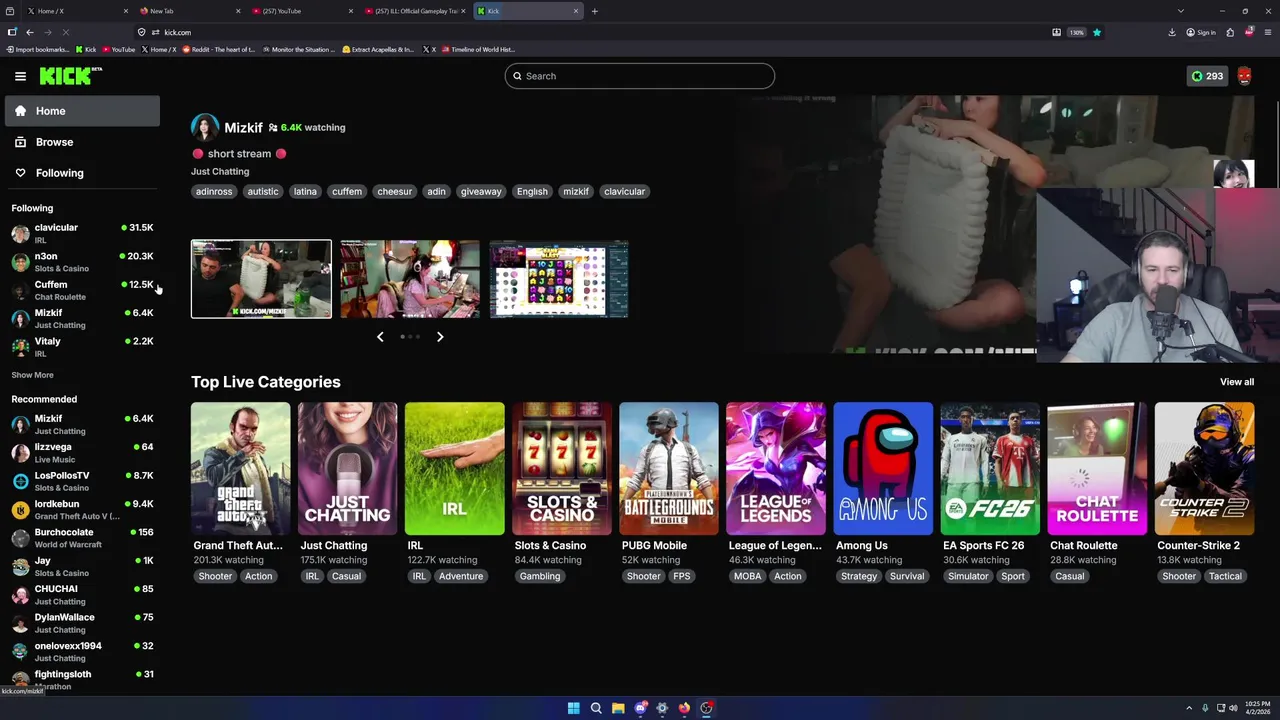This screenshot has width=1280, height=720.
Task: Open the list all tabs chevron
Action: pos(1181,11)
